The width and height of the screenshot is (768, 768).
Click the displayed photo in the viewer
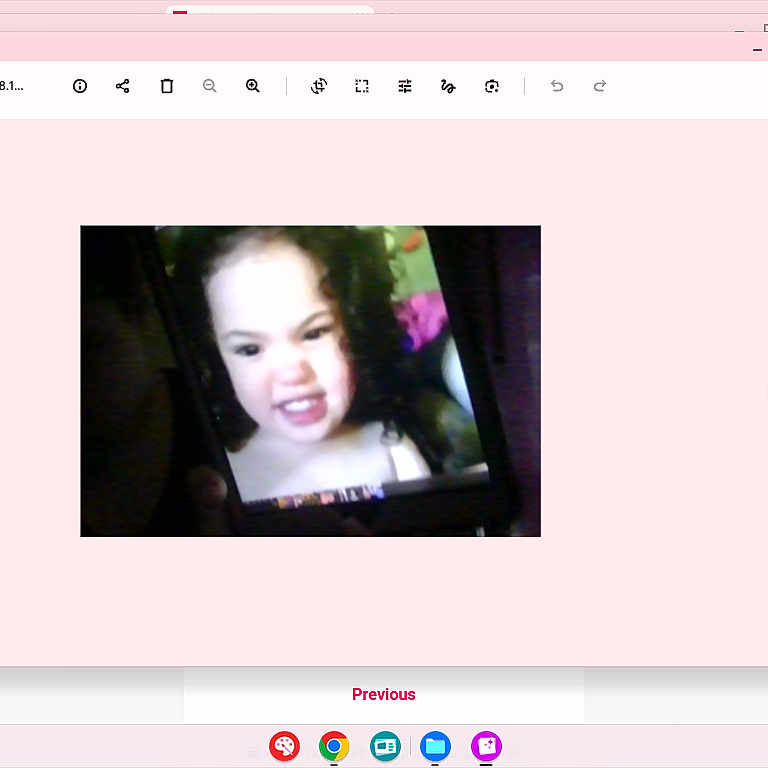point(310,380)
